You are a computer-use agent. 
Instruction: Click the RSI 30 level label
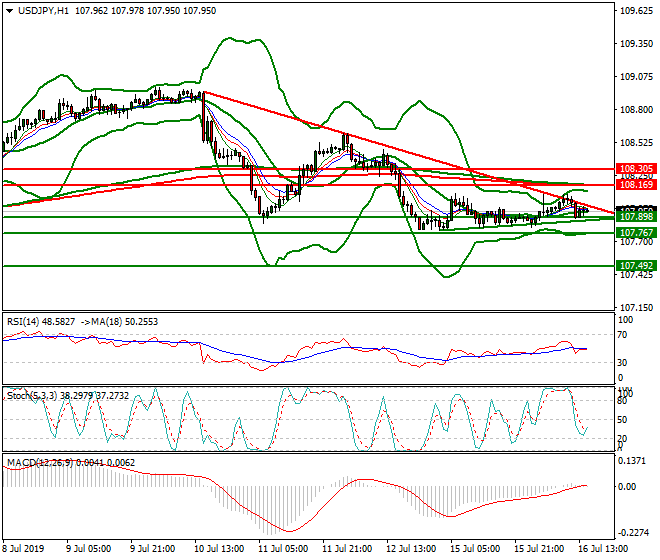coord(623,363)
